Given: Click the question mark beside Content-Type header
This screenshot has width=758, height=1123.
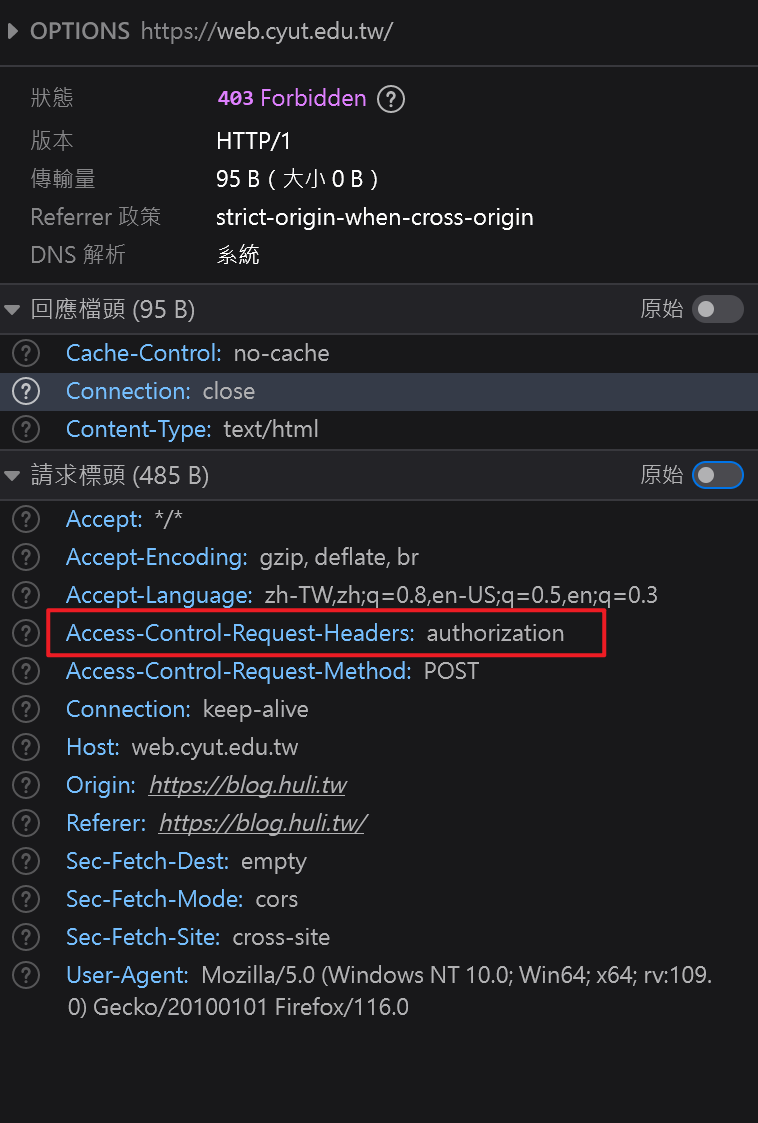Looking at the screenshot, I should (x=25, y=429).
